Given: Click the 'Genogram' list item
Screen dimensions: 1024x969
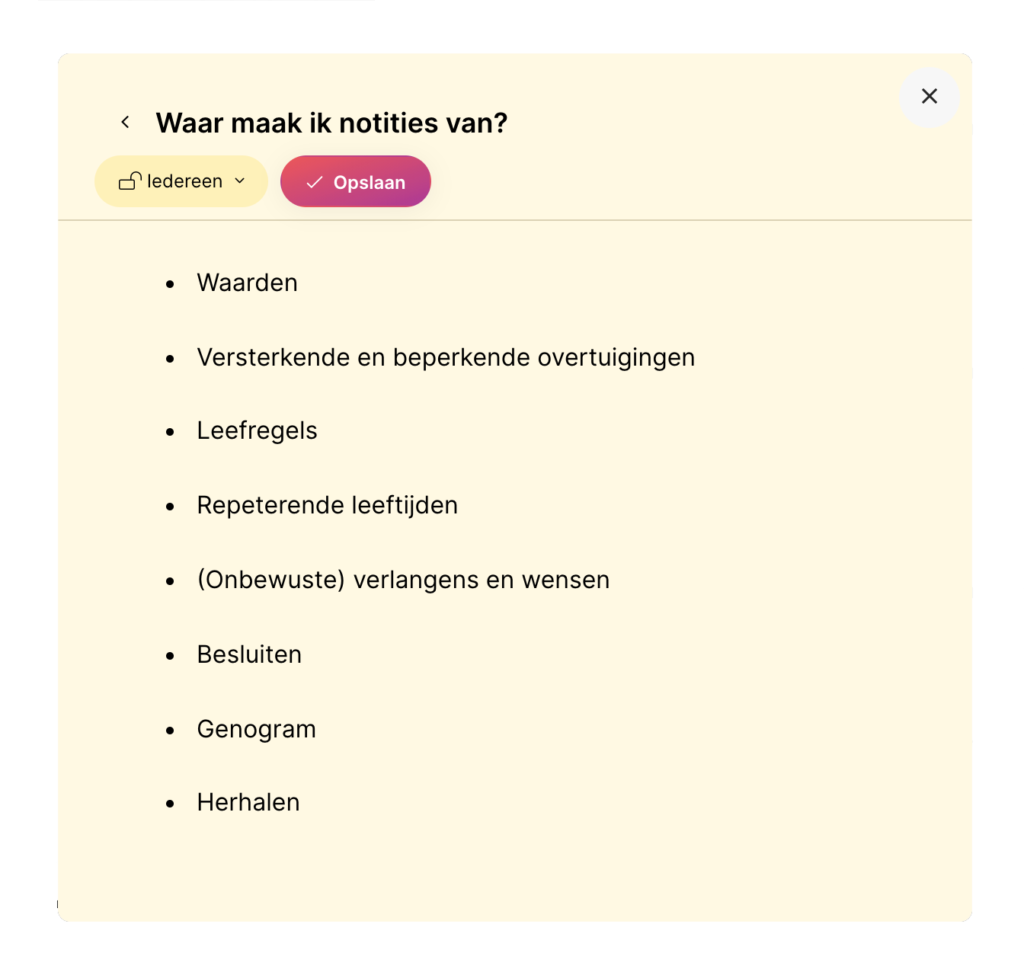Looking at the screenshot, I should click(256, 729).
